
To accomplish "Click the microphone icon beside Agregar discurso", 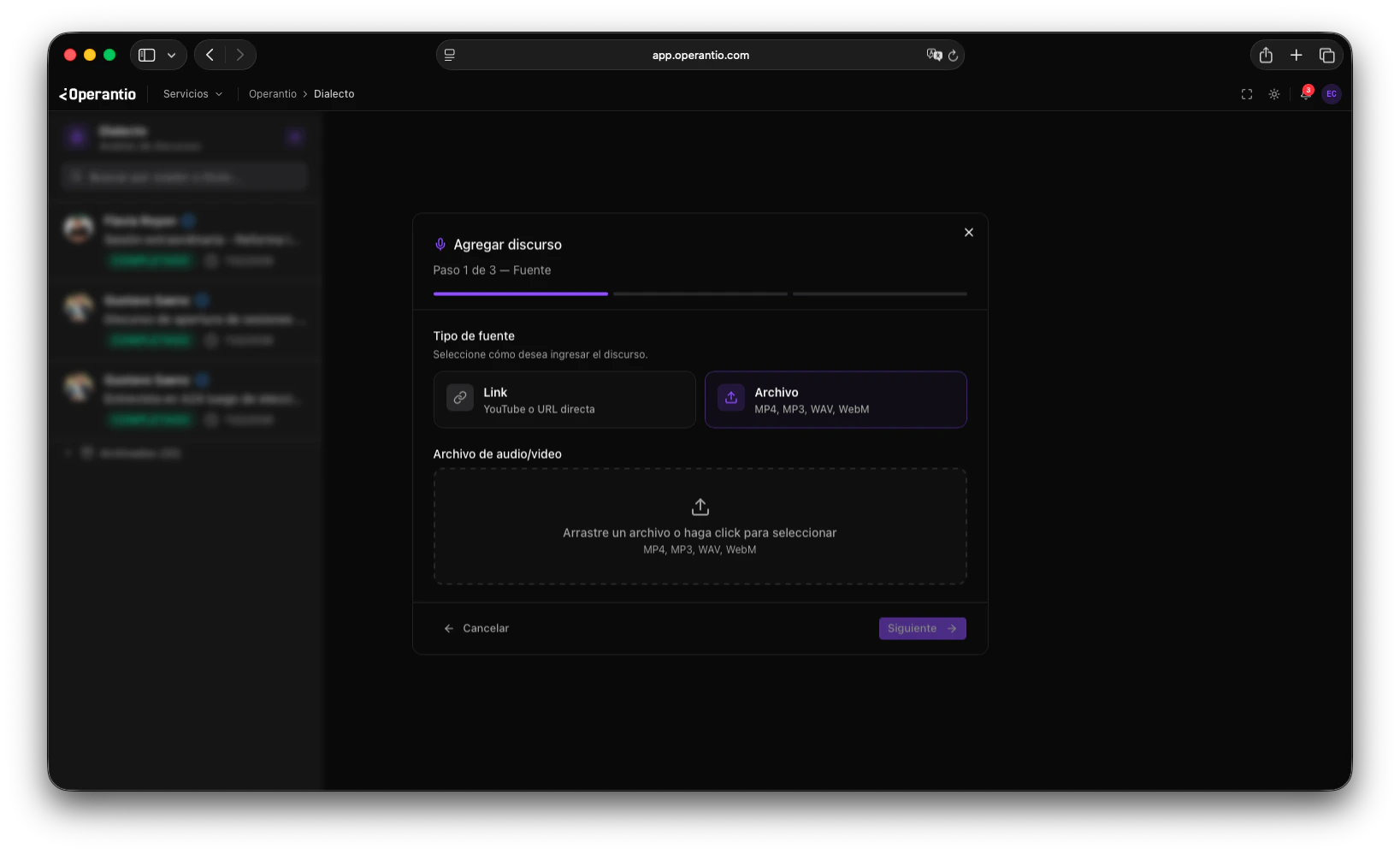I will pos(440,245).
